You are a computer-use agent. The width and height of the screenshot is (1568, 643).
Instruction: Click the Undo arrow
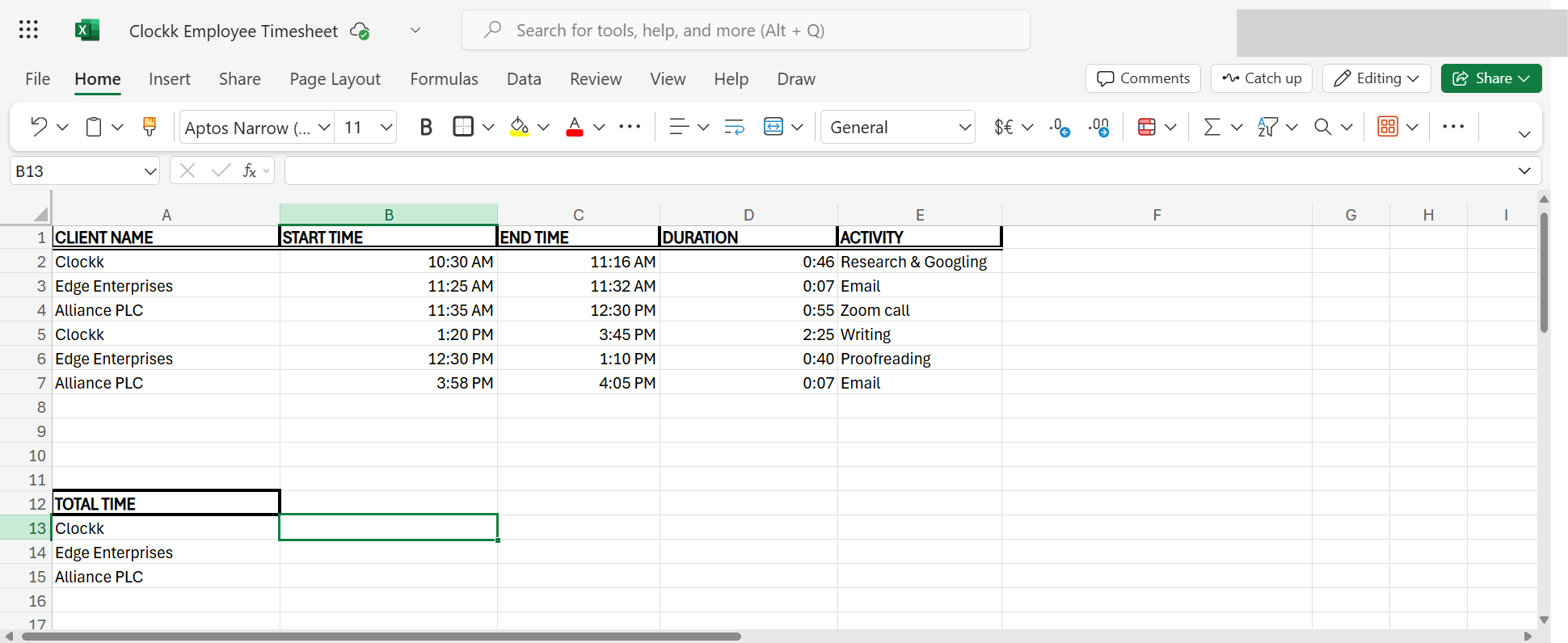point(38,127)
